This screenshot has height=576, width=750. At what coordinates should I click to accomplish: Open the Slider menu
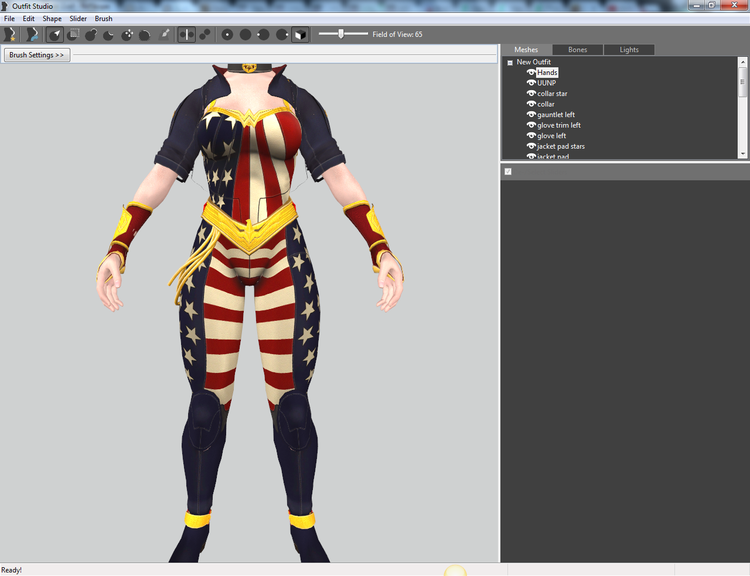click(78, 19)
